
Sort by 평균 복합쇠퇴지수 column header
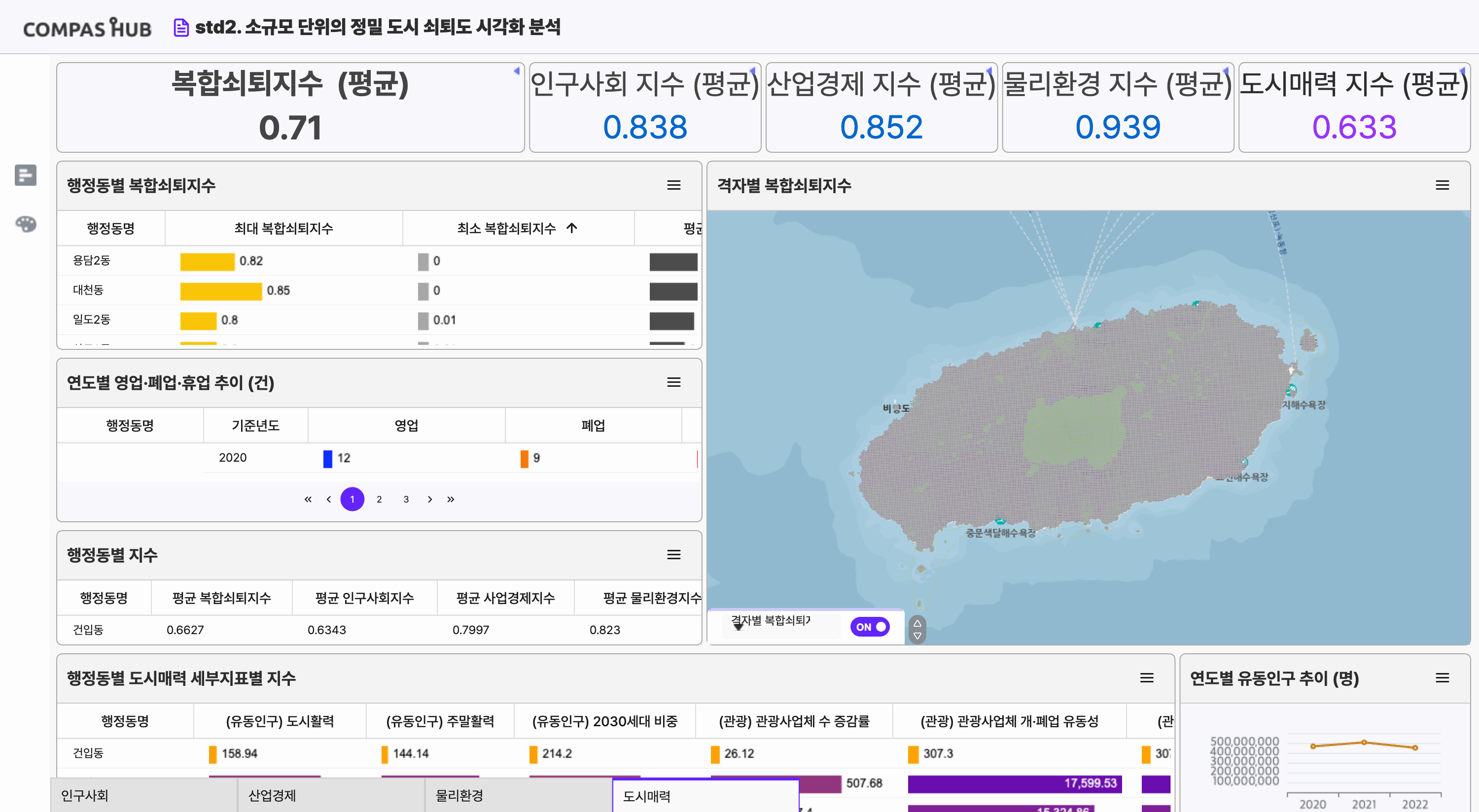(222, 598)
